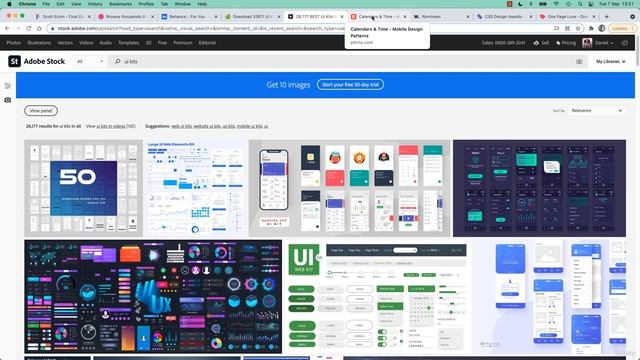Select the Templates category
The height and width of the screenshot is (360, 640).
pyautogui.click(x=129, y=42)
